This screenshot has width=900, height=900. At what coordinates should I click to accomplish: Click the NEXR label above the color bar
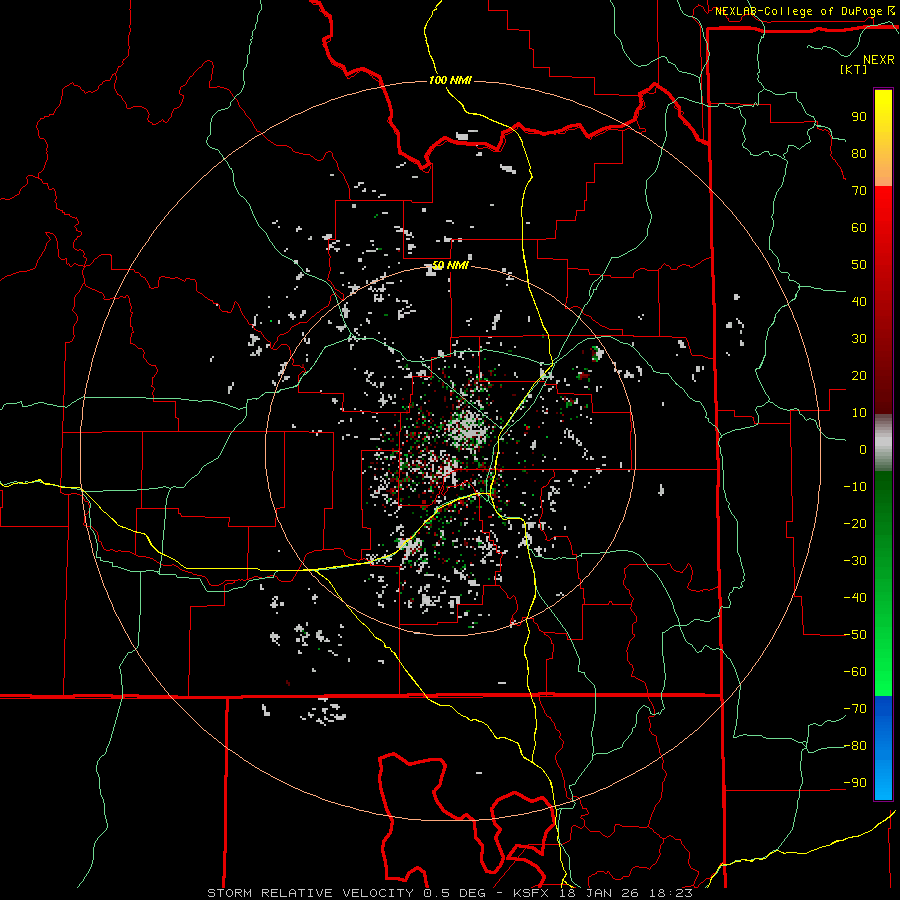click(x=879, y=60)
